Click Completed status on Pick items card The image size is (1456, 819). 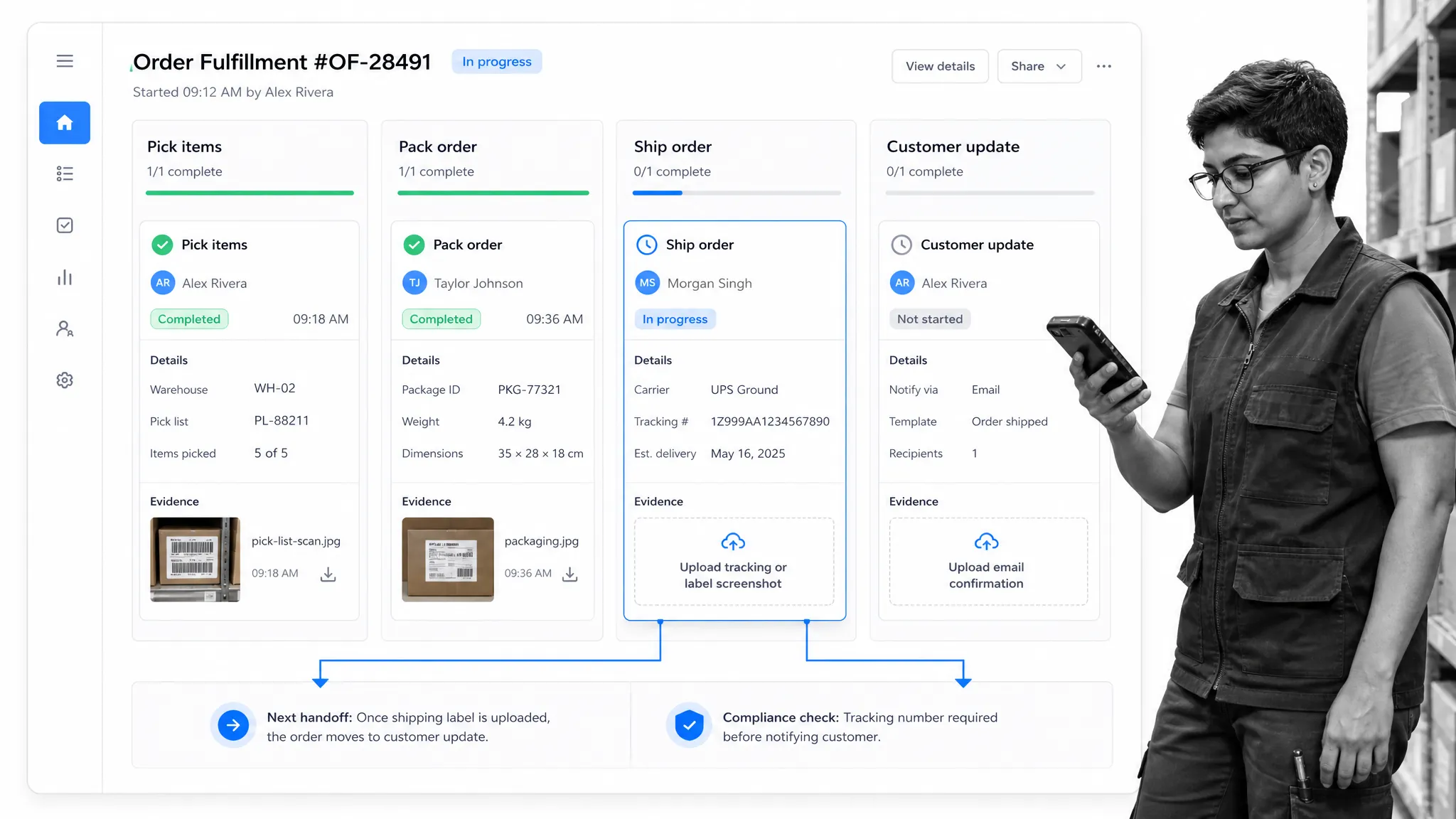pos(189,319)
